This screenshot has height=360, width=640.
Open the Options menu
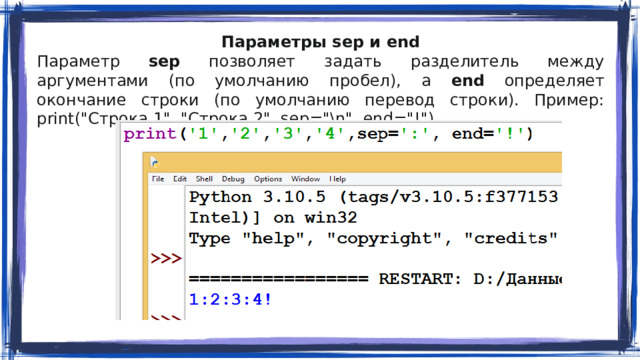(x=268, y=179)
